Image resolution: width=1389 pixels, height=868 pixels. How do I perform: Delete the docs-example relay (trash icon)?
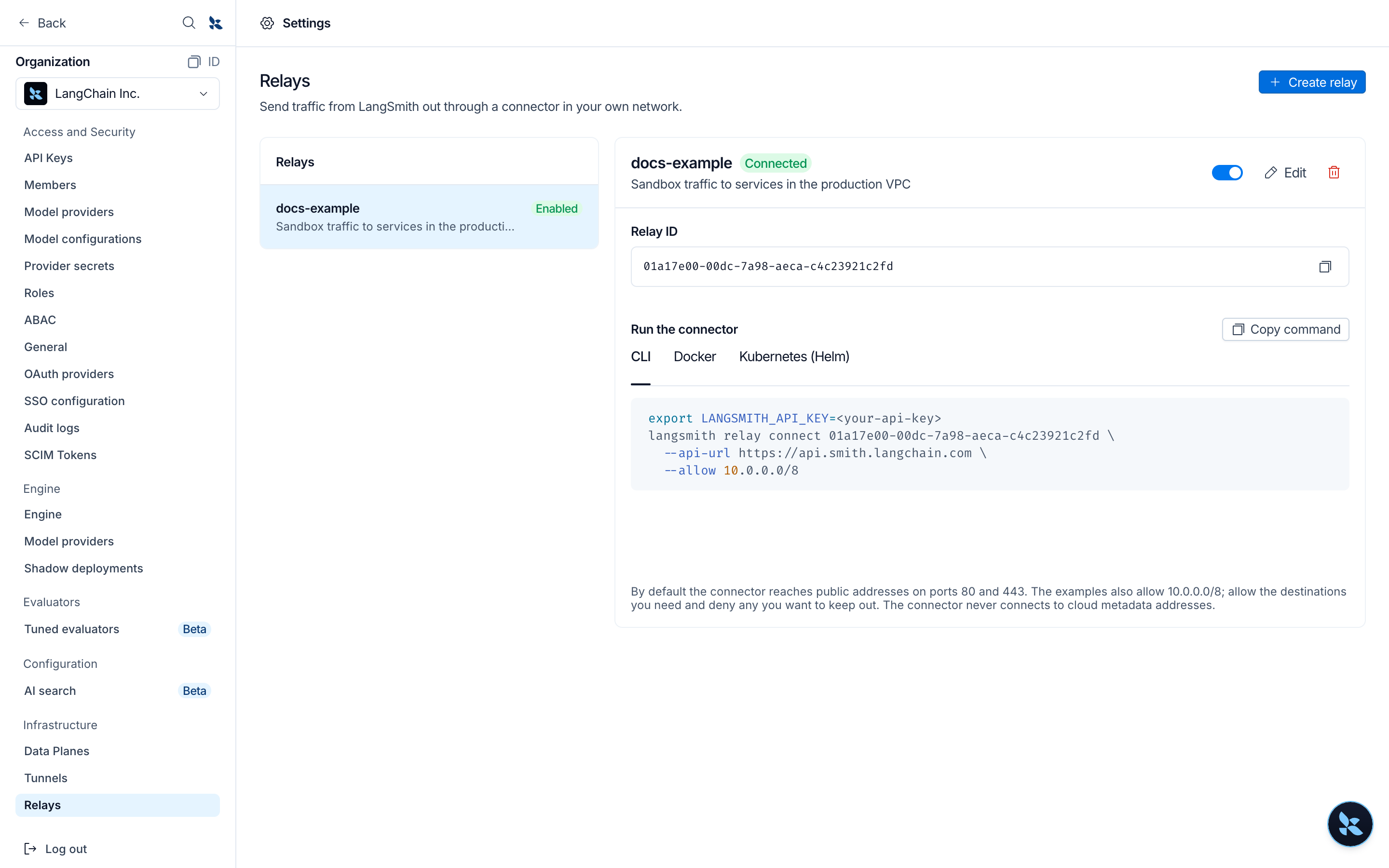pyautogui.click(x=1334, y=173)
